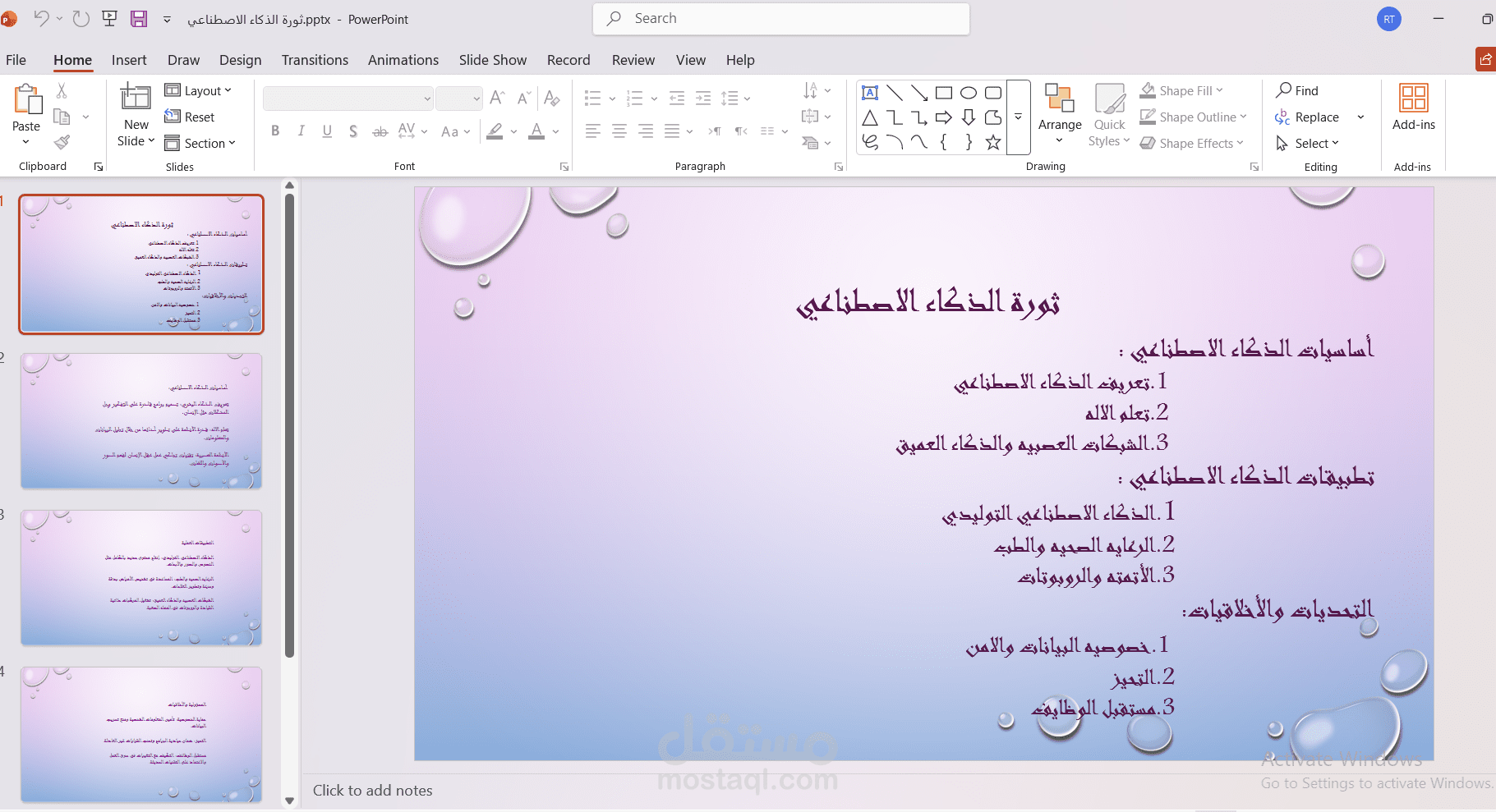Switch to the Design tab

[x=240, y=60]
